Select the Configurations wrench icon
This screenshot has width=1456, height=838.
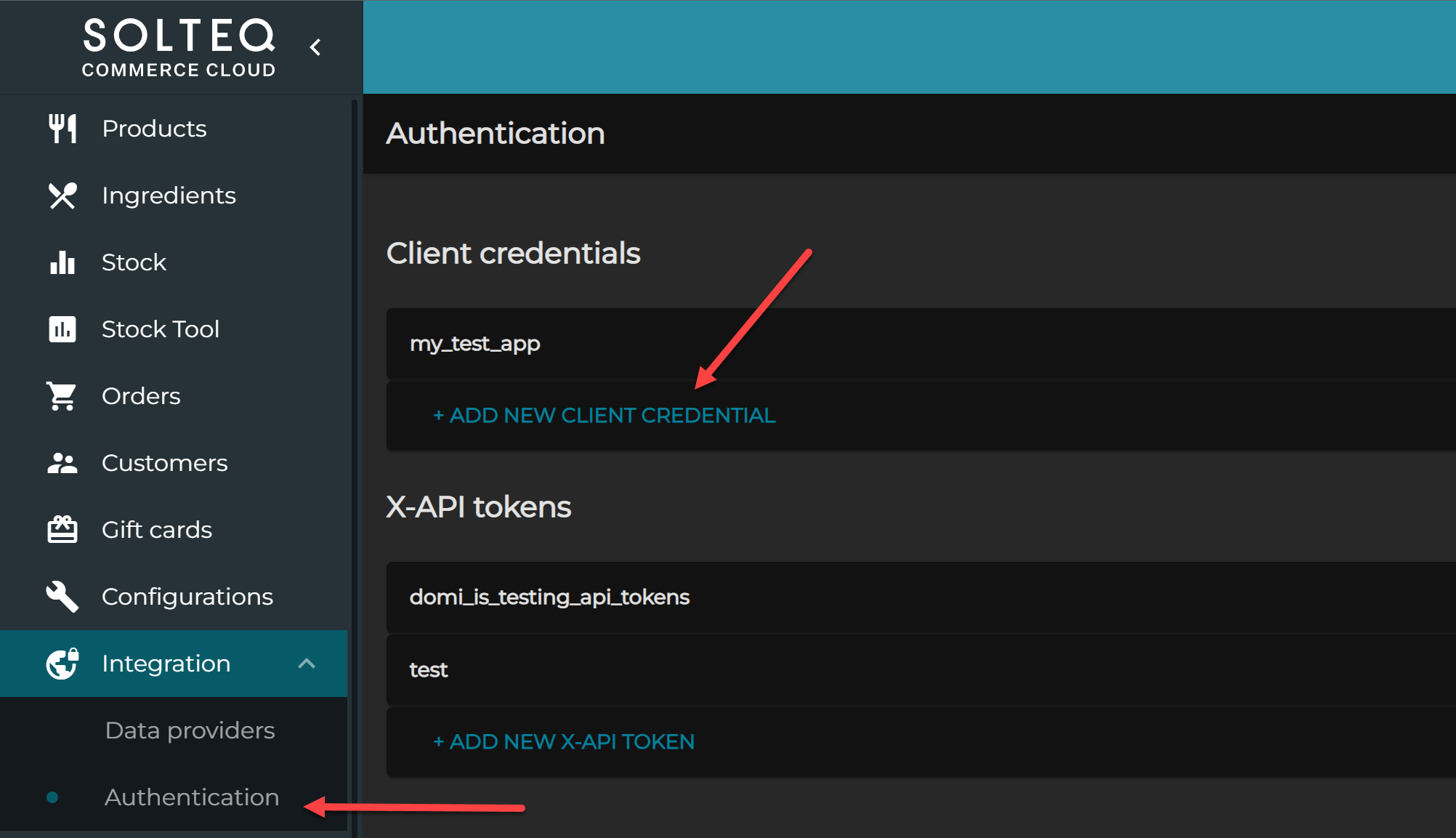pyautogui.click(x=62, y=596)
